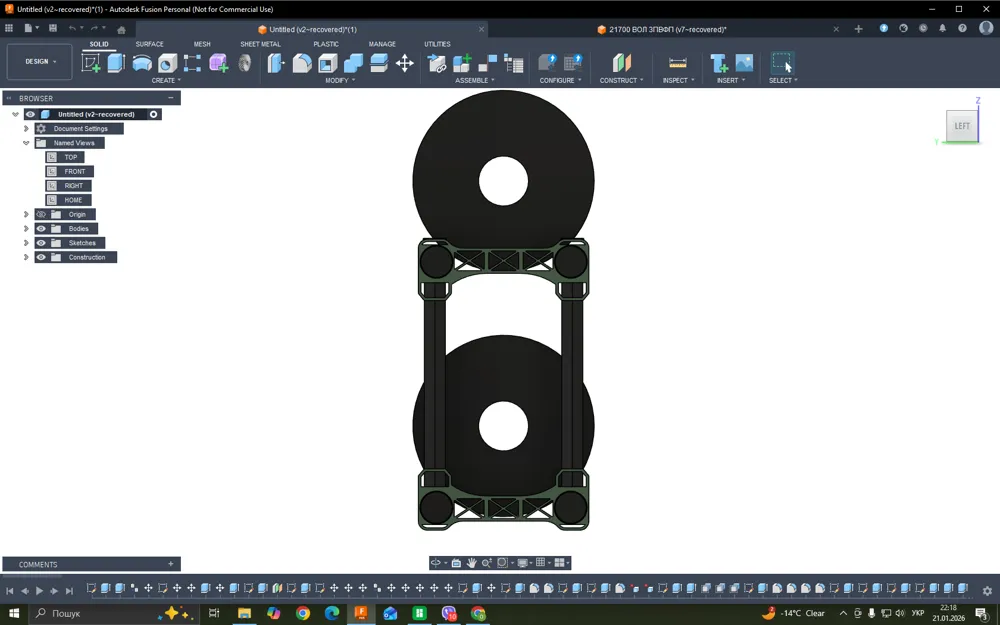Open the ASSEMBLE dropdown menu
1000x625 pixels.
[474, 80]
